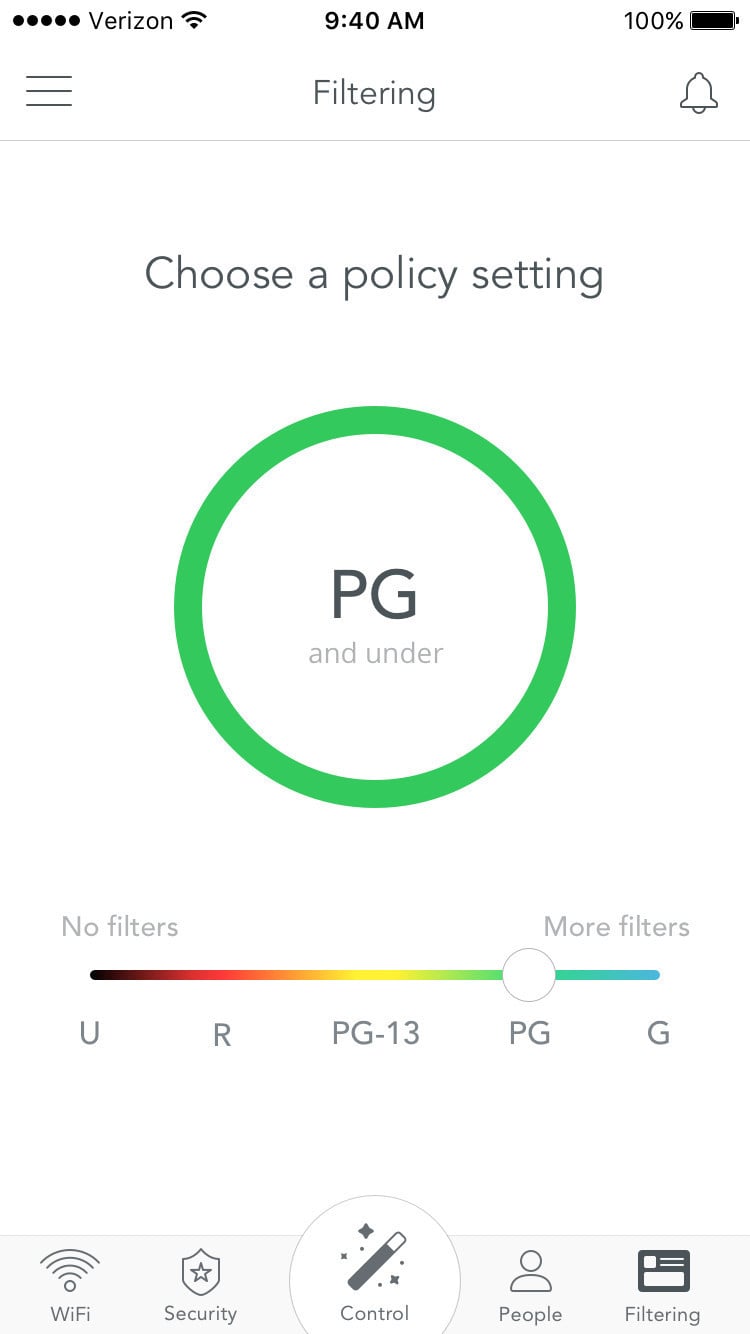Tap the No filters label
The height and width of the screenshot is (1334, 750).
coord(120,926)
